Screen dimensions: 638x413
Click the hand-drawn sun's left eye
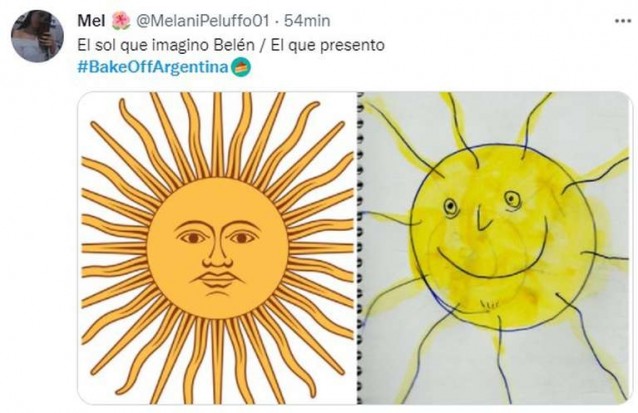tap(450, 207)
